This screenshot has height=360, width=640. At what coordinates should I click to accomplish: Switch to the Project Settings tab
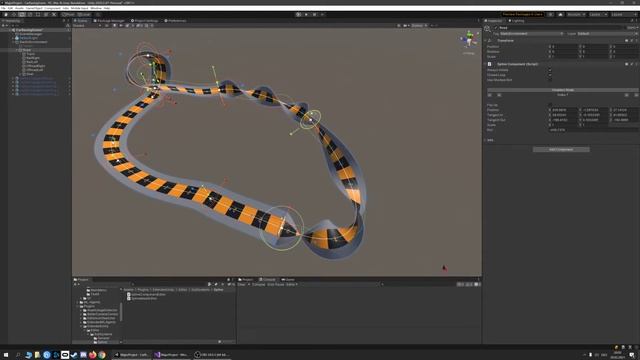click(144, 20)
